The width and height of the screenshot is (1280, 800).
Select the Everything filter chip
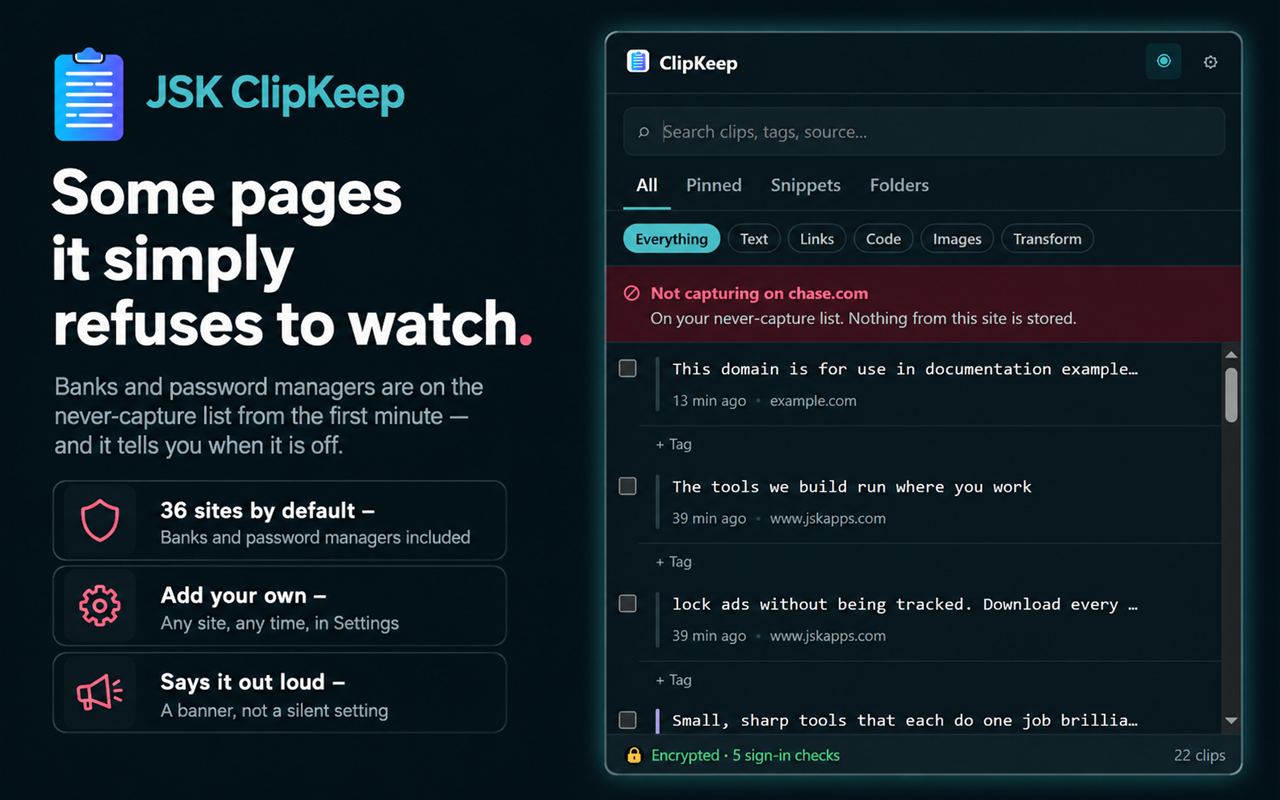pos(671,239)
